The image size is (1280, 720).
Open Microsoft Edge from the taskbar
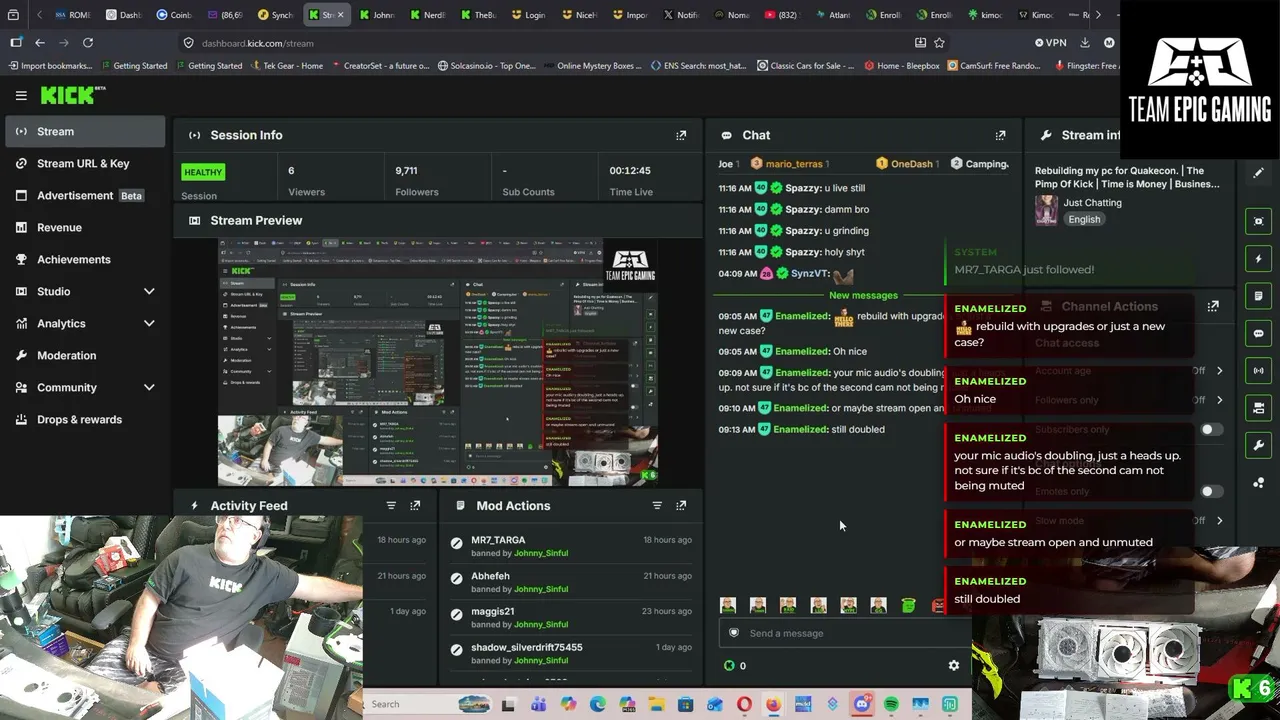pos(598,704)
